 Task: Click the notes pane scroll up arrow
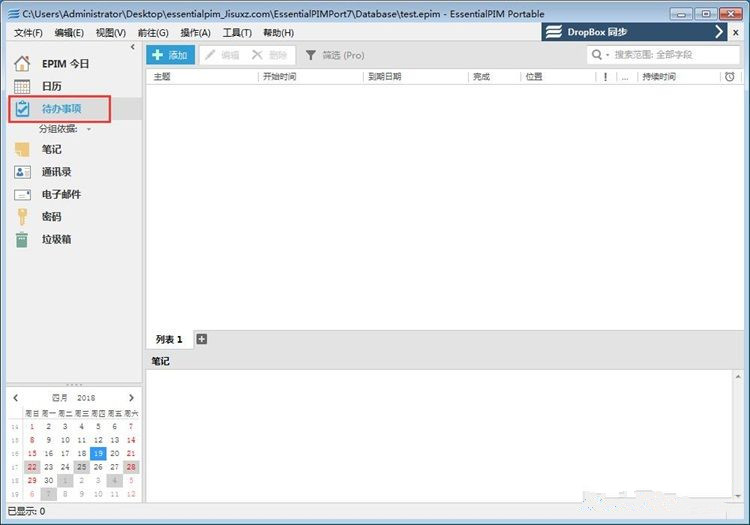738,376
